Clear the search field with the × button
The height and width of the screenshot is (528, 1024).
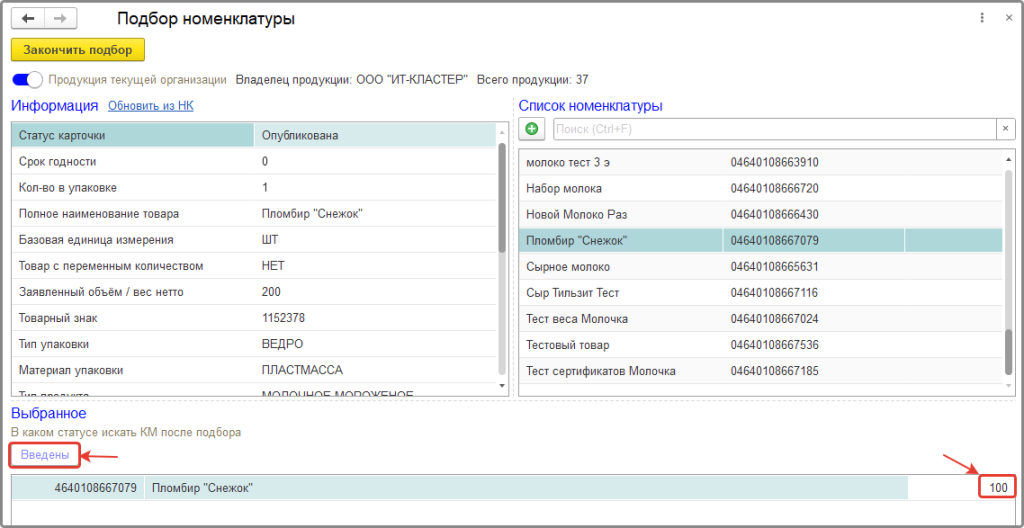[1006, 129]
